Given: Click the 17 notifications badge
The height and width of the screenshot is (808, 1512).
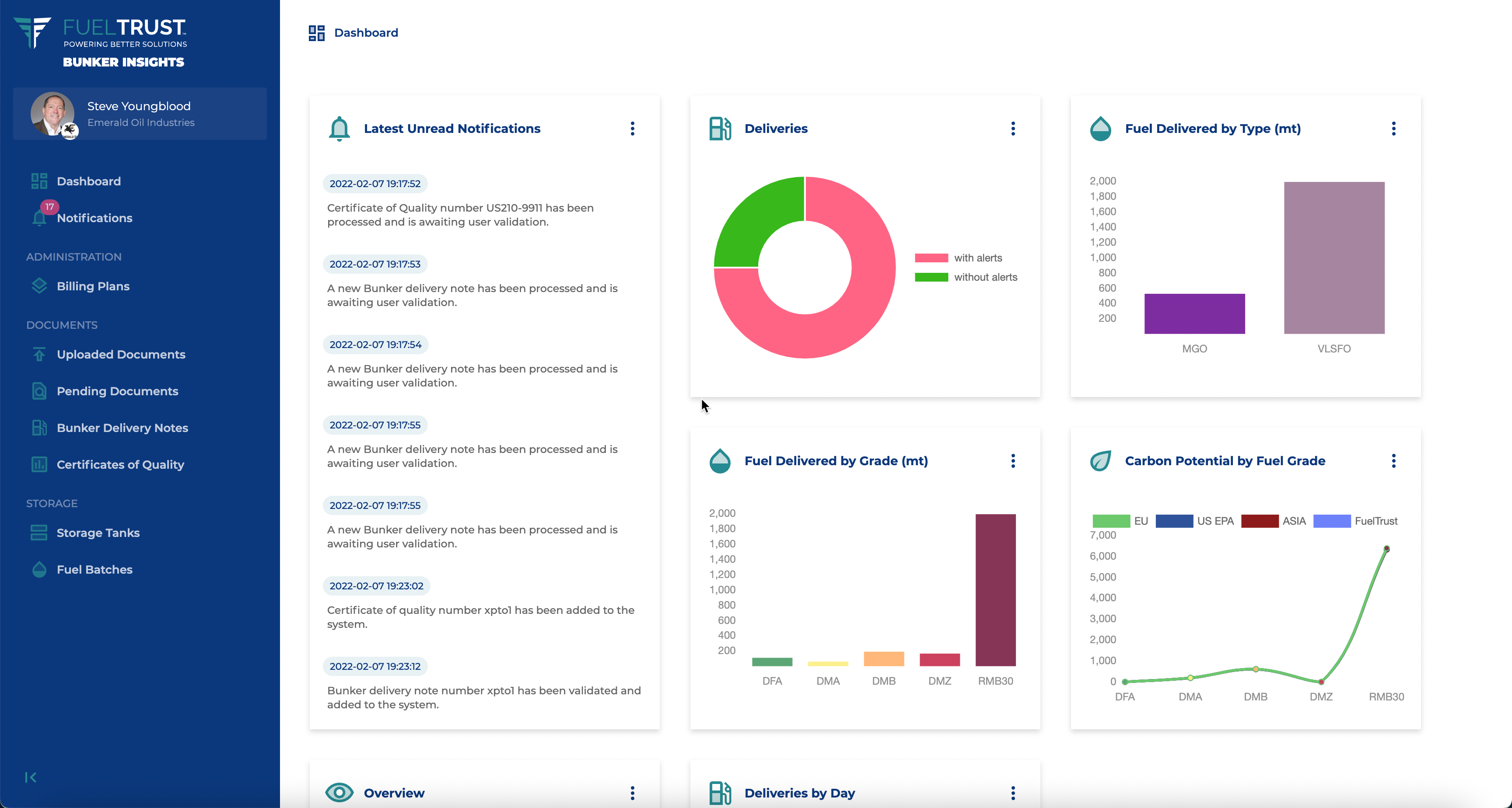Looking at the screenshot, I should pyautogui.click(x=50, y=206).
